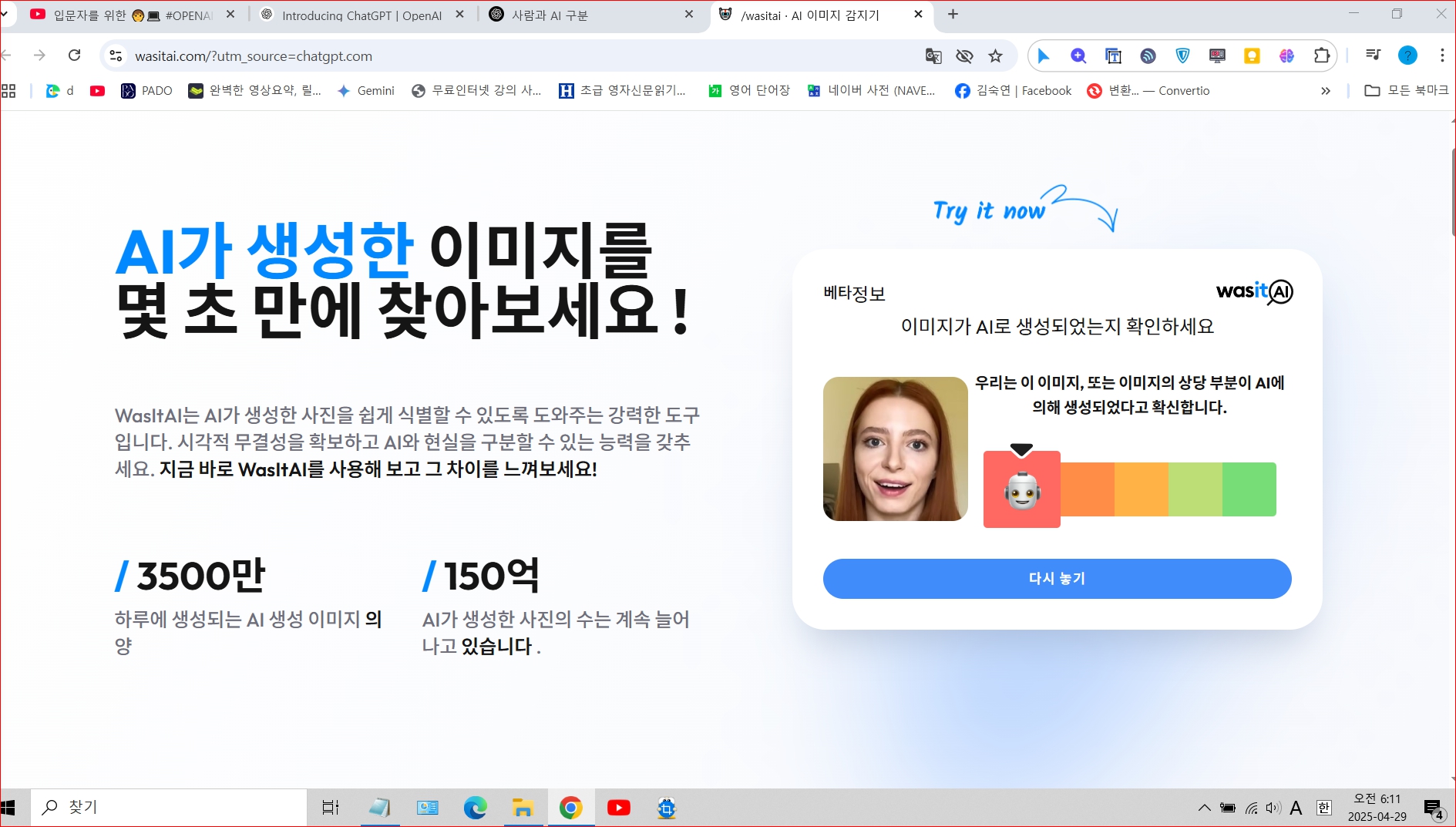Click the blue play arrow extension icon
This screenshot has width=1456, height=827.
pos(1044,55)
